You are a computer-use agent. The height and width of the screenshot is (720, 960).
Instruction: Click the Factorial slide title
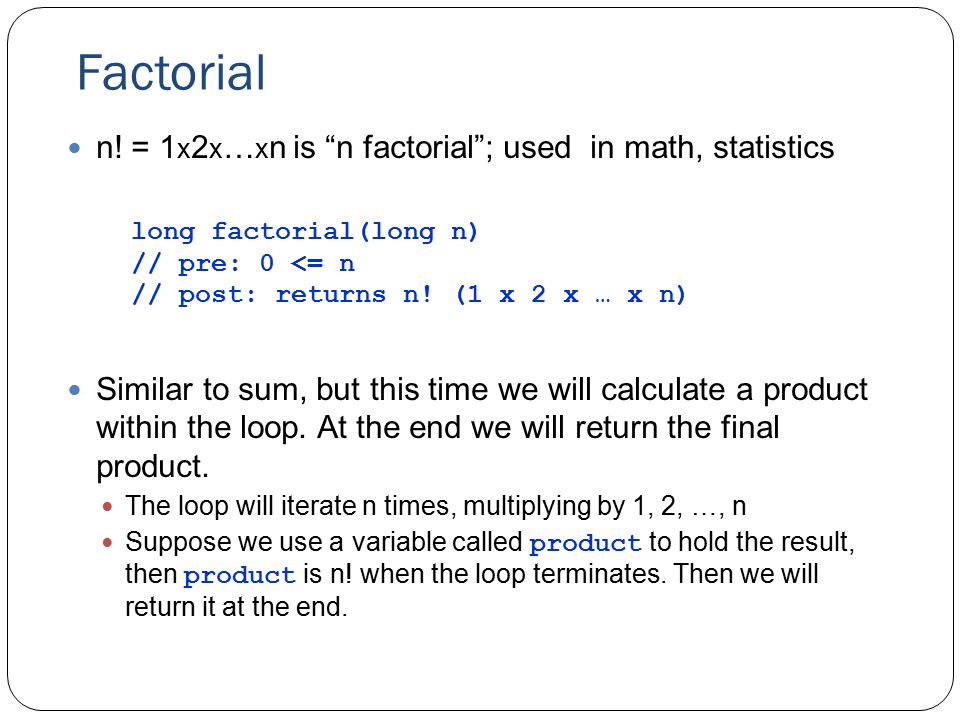pyautogui.click(x=171, y=73)
